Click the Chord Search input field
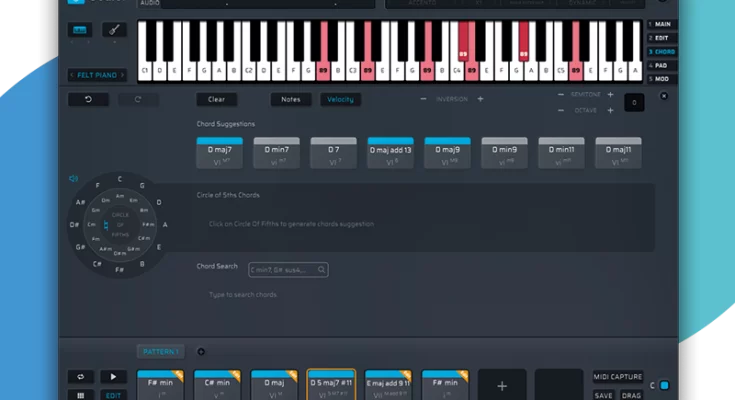The image size is (735, 400). (288, 269)
